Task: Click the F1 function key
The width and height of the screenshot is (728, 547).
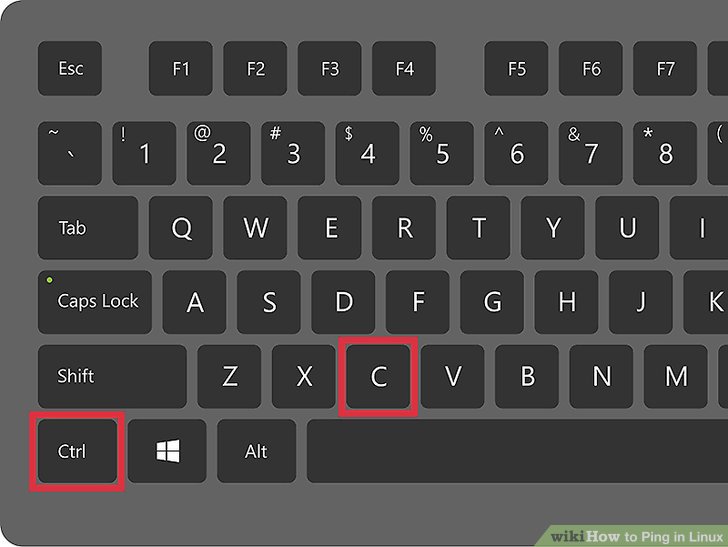Action: click(181, 68)
